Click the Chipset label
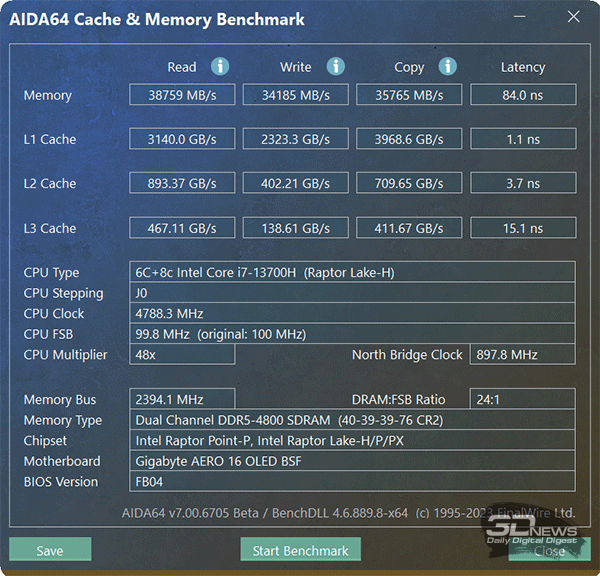Screen dimensions: 600x576 click(45, 441)
